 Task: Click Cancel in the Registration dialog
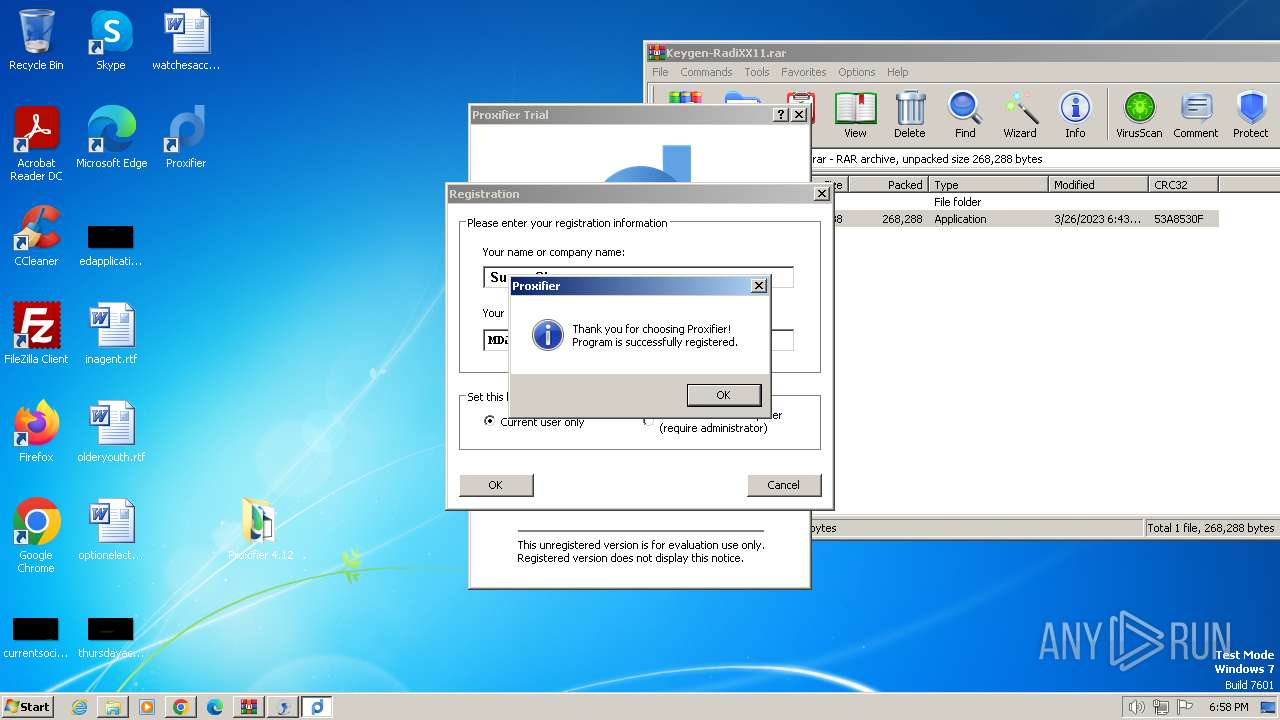tap(784, 485)
